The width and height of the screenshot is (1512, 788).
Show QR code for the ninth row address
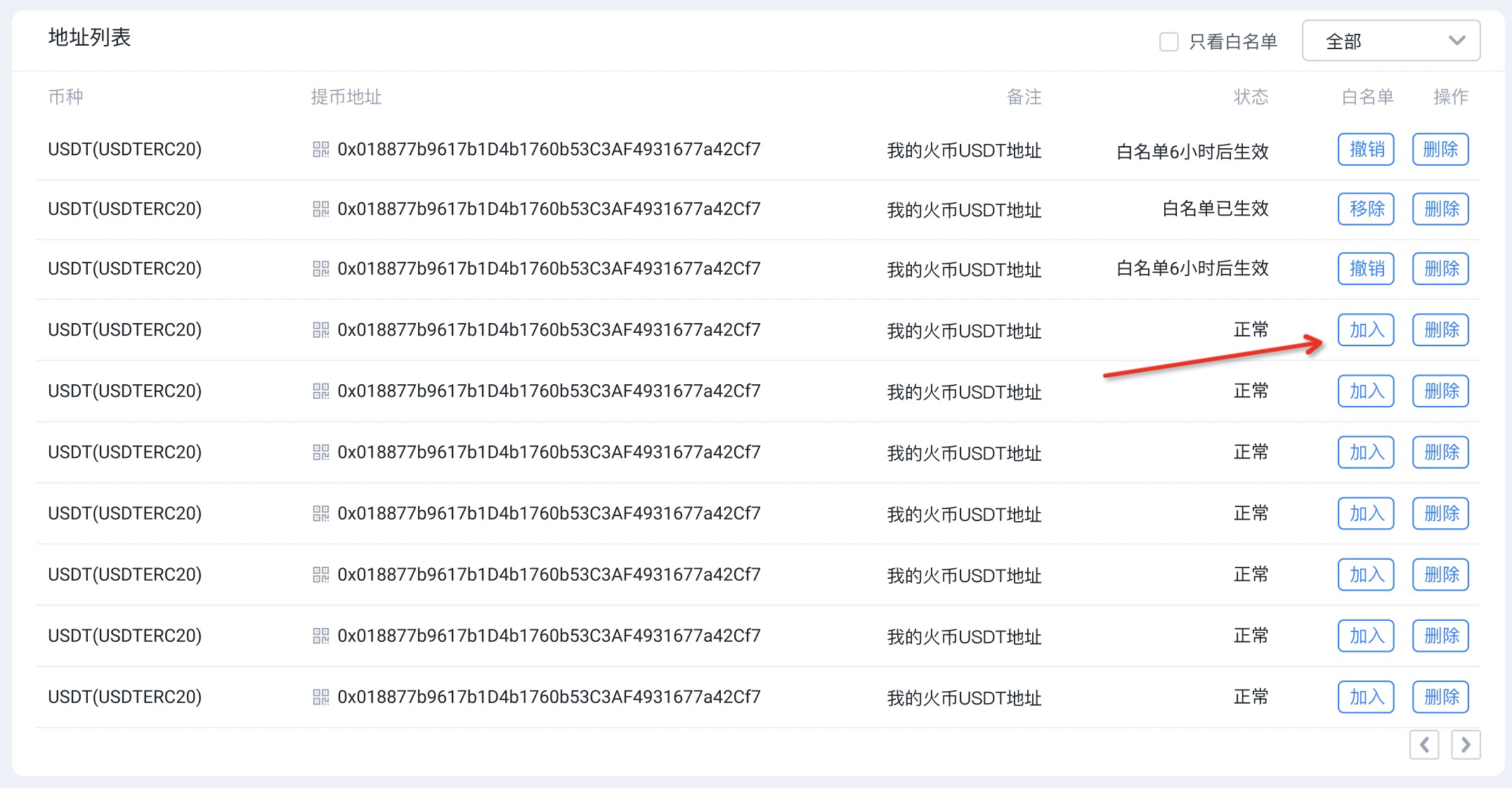click(x=320, y=636)
